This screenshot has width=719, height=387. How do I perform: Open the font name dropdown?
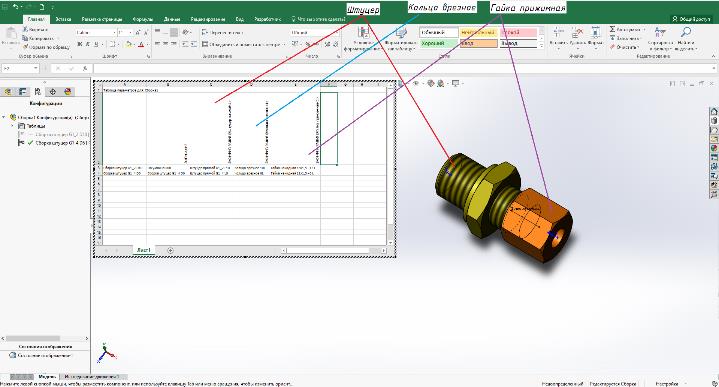(114, 33)
